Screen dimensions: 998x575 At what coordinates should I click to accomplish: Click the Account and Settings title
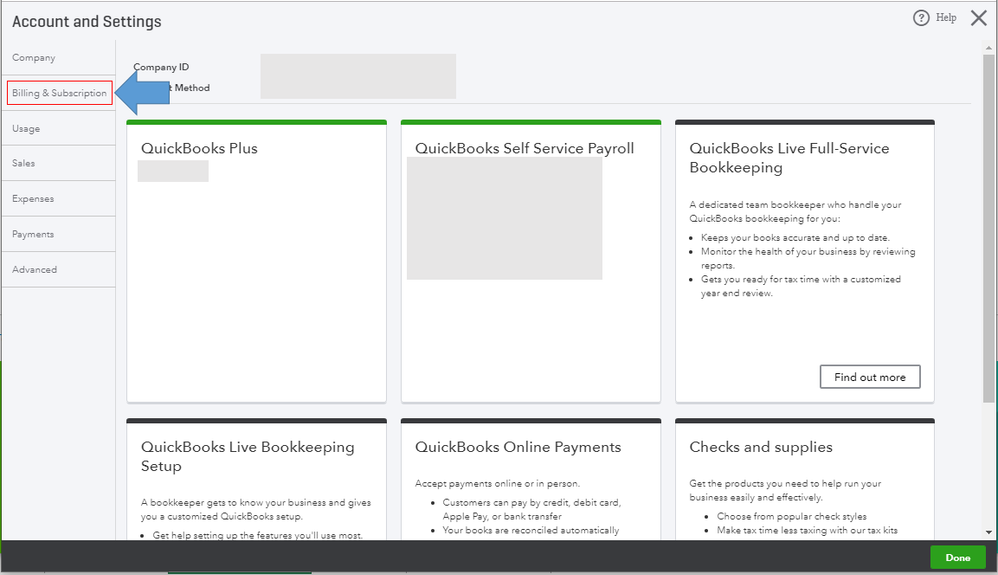click(x=87, y=22)
